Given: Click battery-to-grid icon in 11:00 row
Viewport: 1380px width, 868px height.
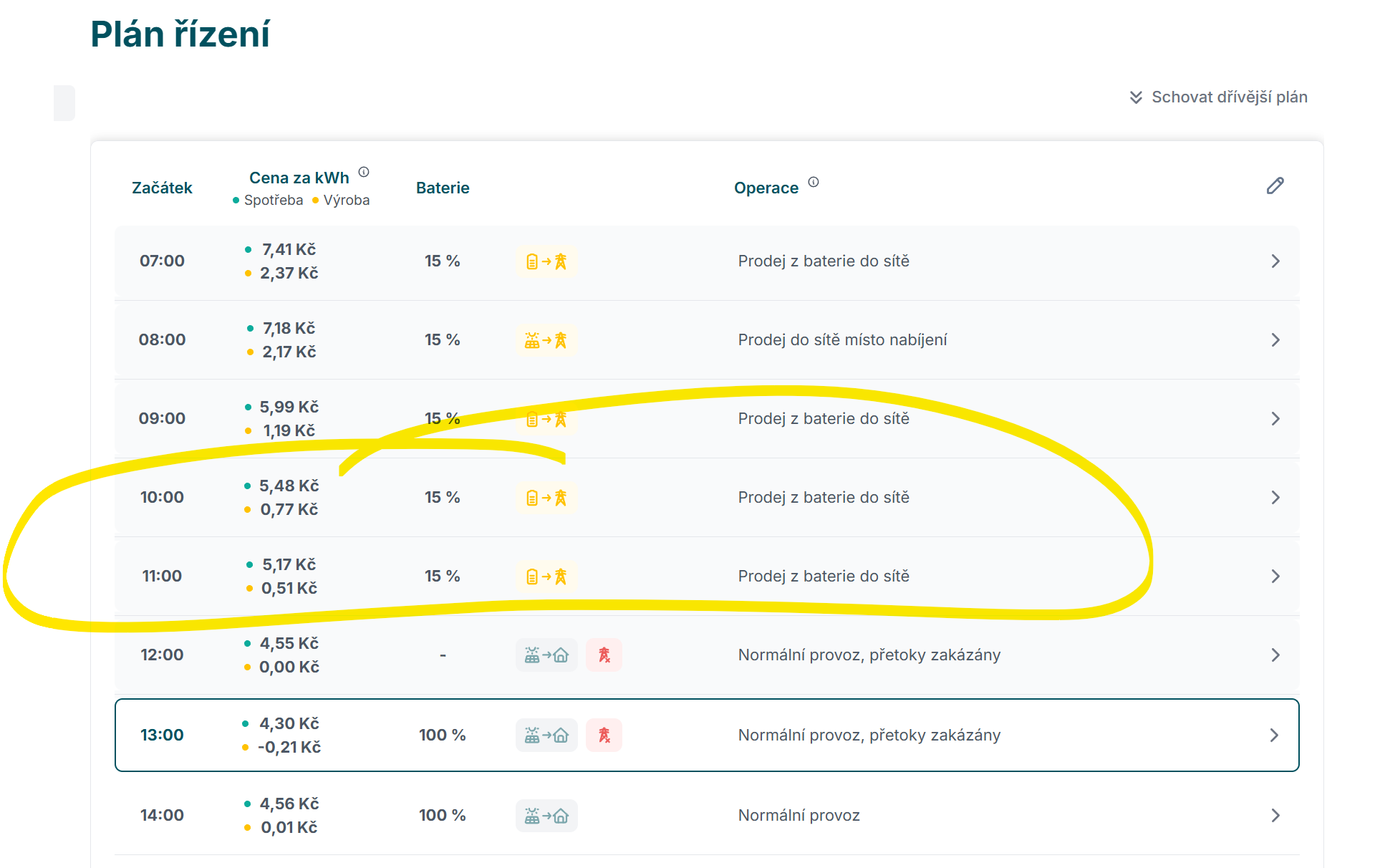Looking at the screenshot, I should 546,577.
